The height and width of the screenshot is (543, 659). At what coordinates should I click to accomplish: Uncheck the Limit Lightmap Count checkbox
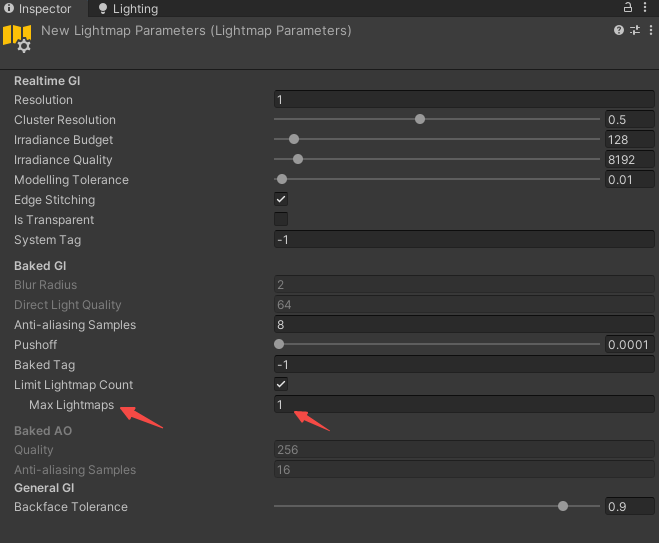tap(281, 384)
